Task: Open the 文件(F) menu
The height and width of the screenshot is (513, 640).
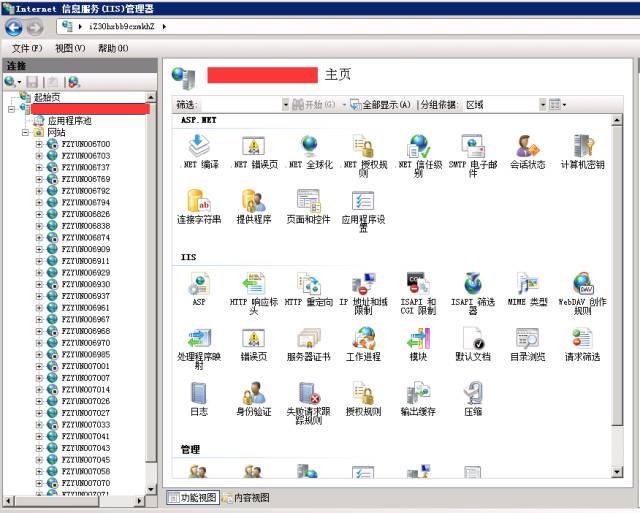Action: tap(26, 48)
